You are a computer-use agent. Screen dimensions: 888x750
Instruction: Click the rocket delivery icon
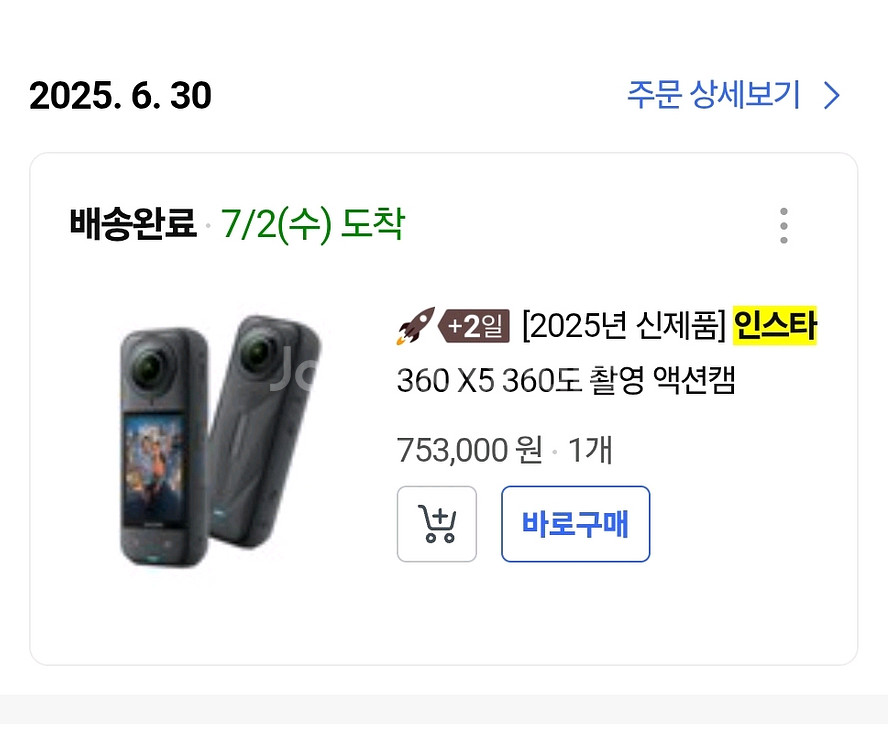click(x=415, y=327)
